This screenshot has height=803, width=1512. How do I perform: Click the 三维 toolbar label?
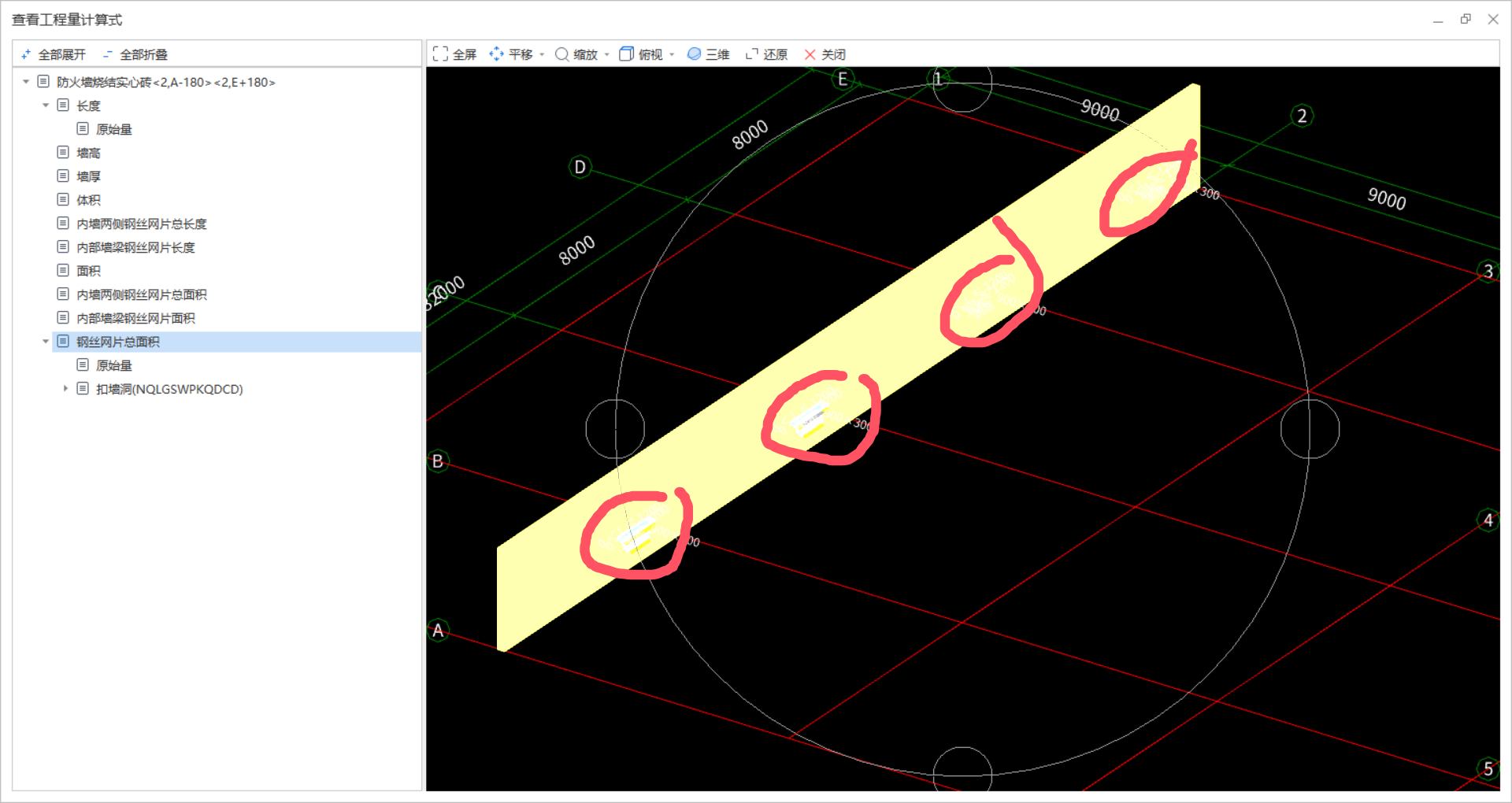coord(717,54)
